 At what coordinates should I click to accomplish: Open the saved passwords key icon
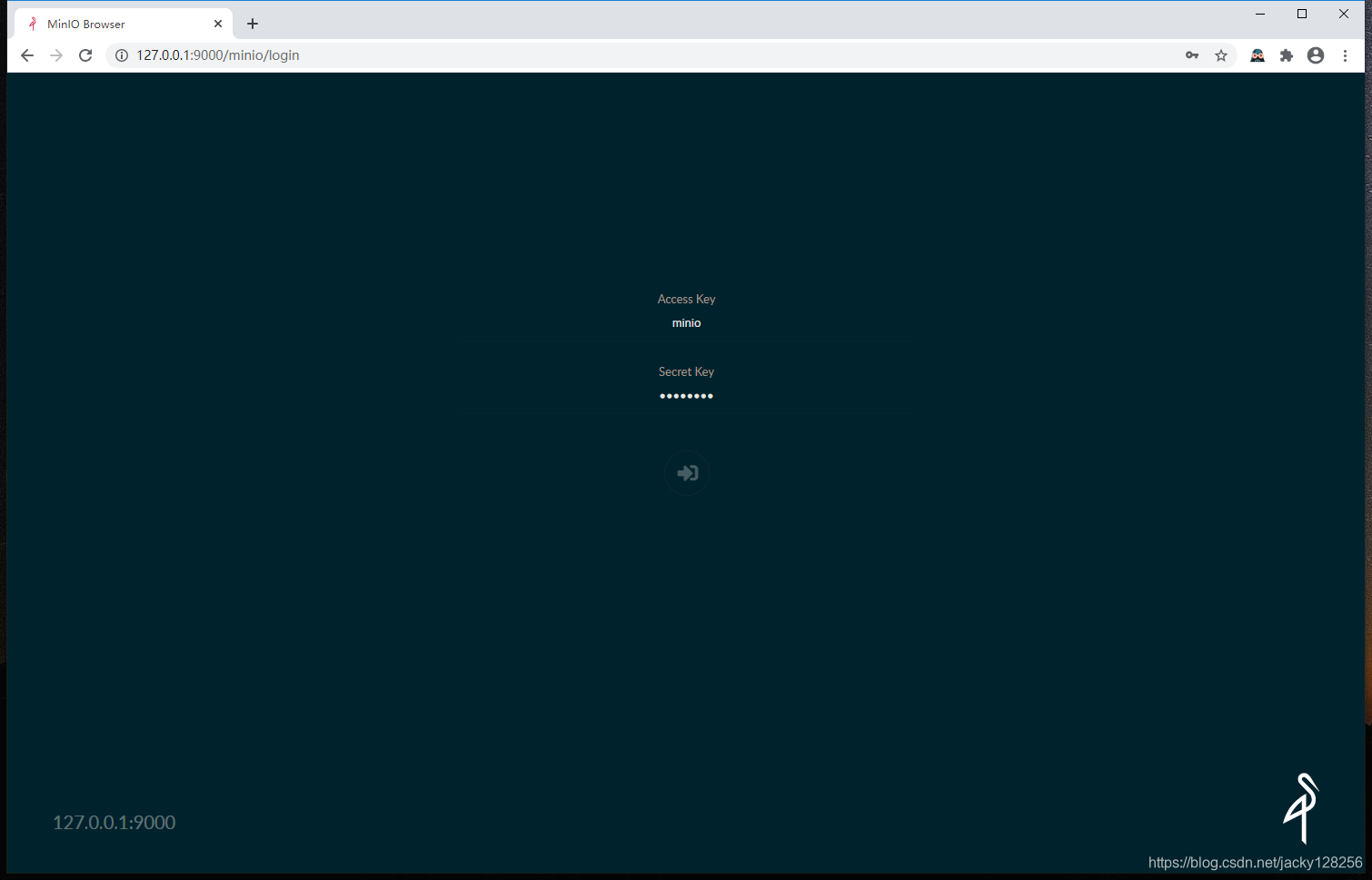point(1192,55)
